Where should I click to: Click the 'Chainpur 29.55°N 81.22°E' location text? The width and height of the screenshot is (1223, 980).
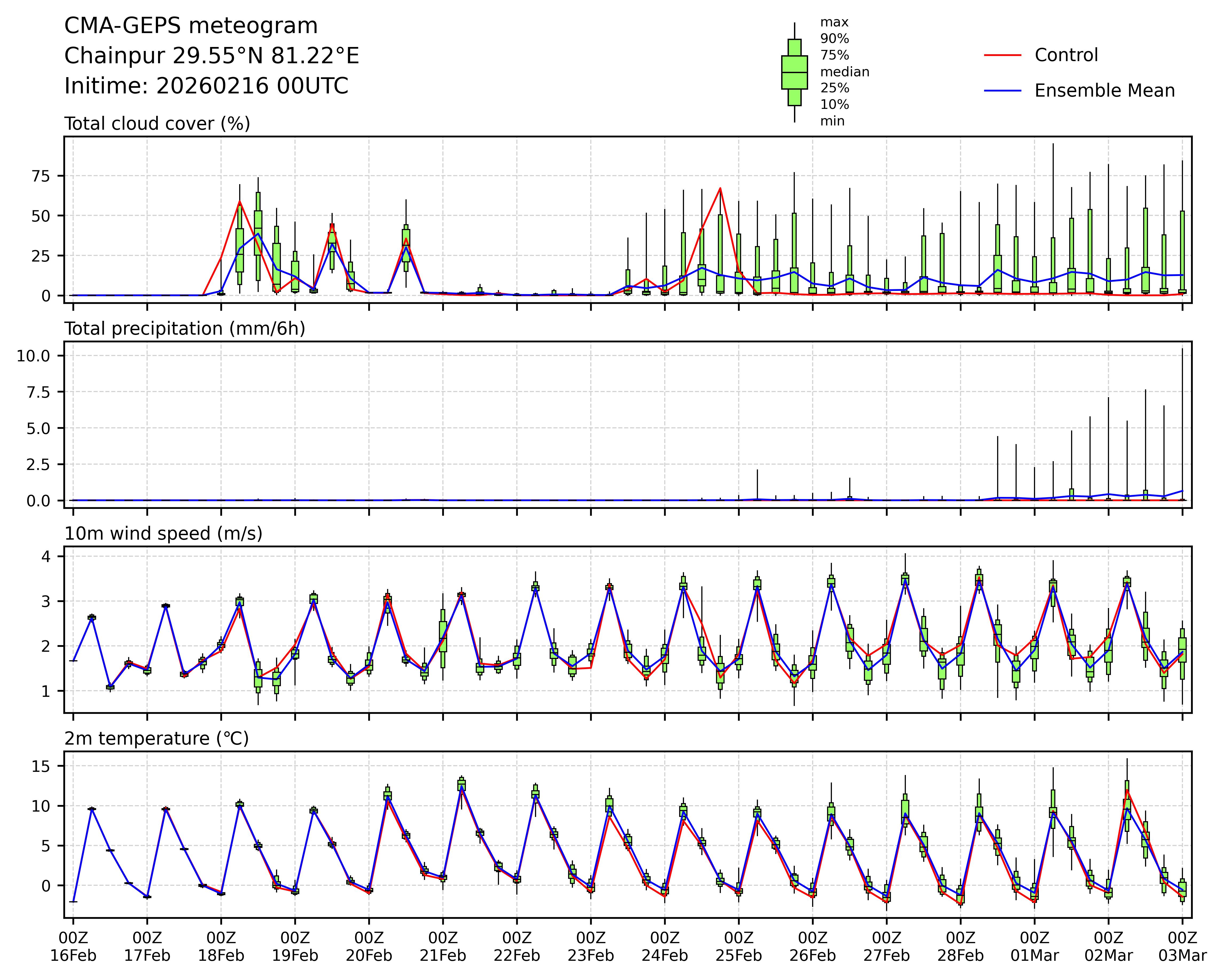[212, 56]
